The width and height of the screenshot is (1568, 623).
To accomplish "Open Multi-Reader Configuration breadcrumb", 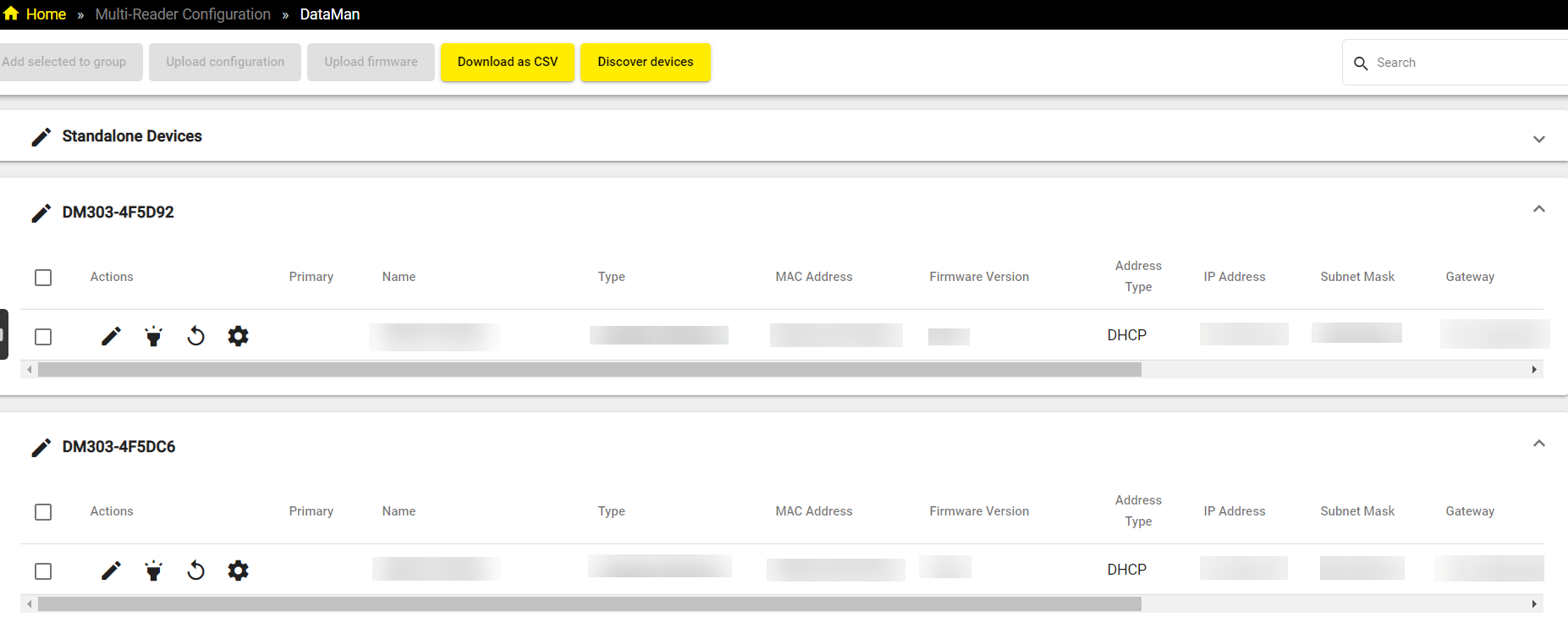I will coord(183,14).
